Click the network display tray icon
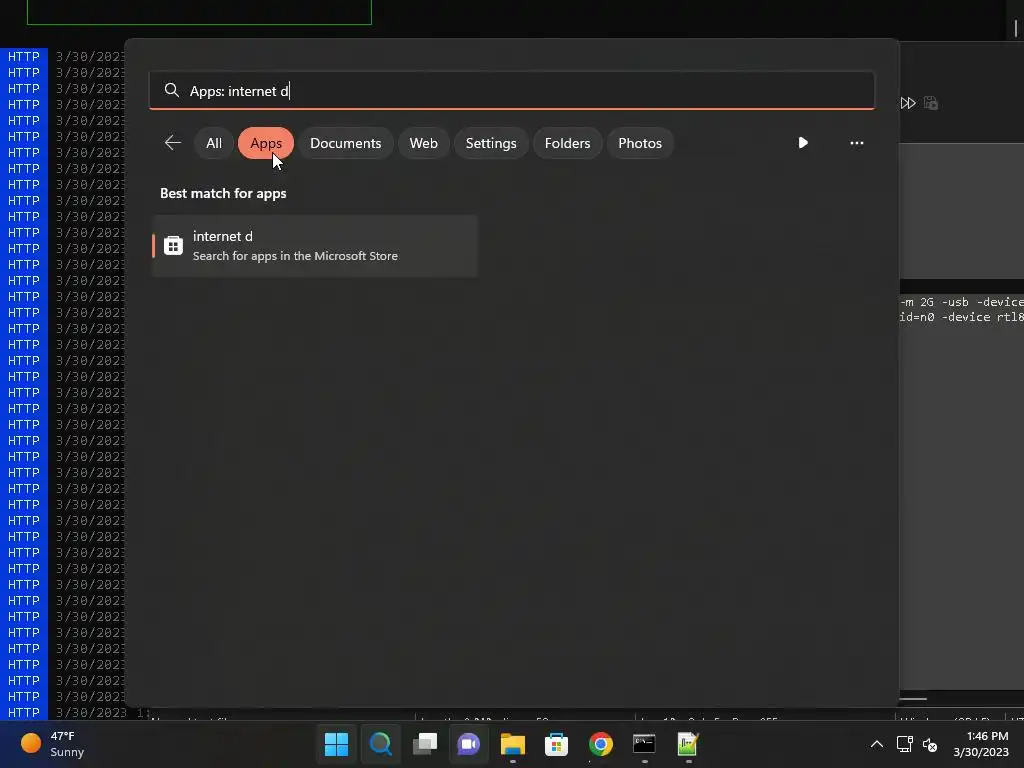 (904, 744)
